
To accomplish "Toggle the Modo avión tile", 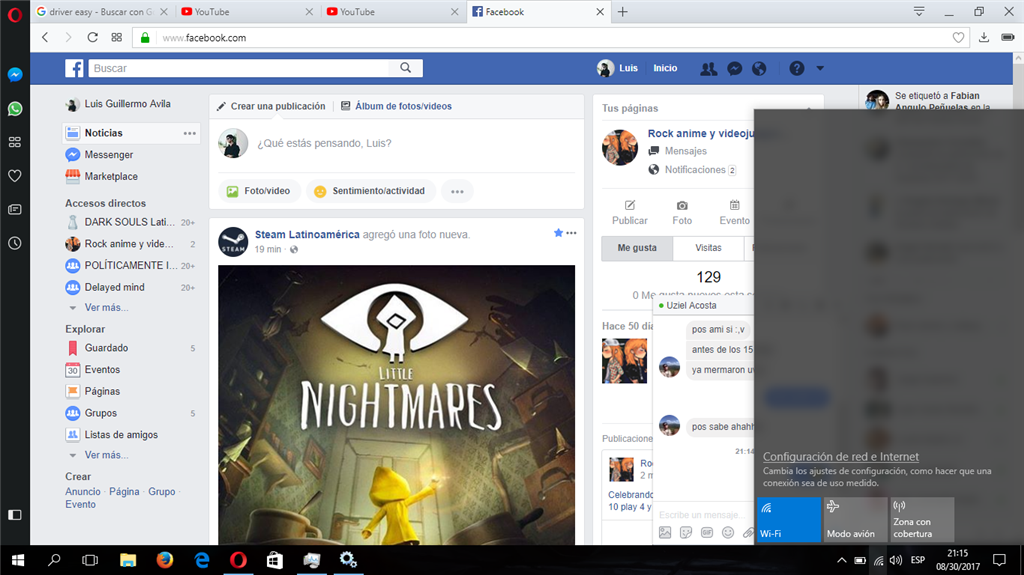I will (x=856, y=520).
